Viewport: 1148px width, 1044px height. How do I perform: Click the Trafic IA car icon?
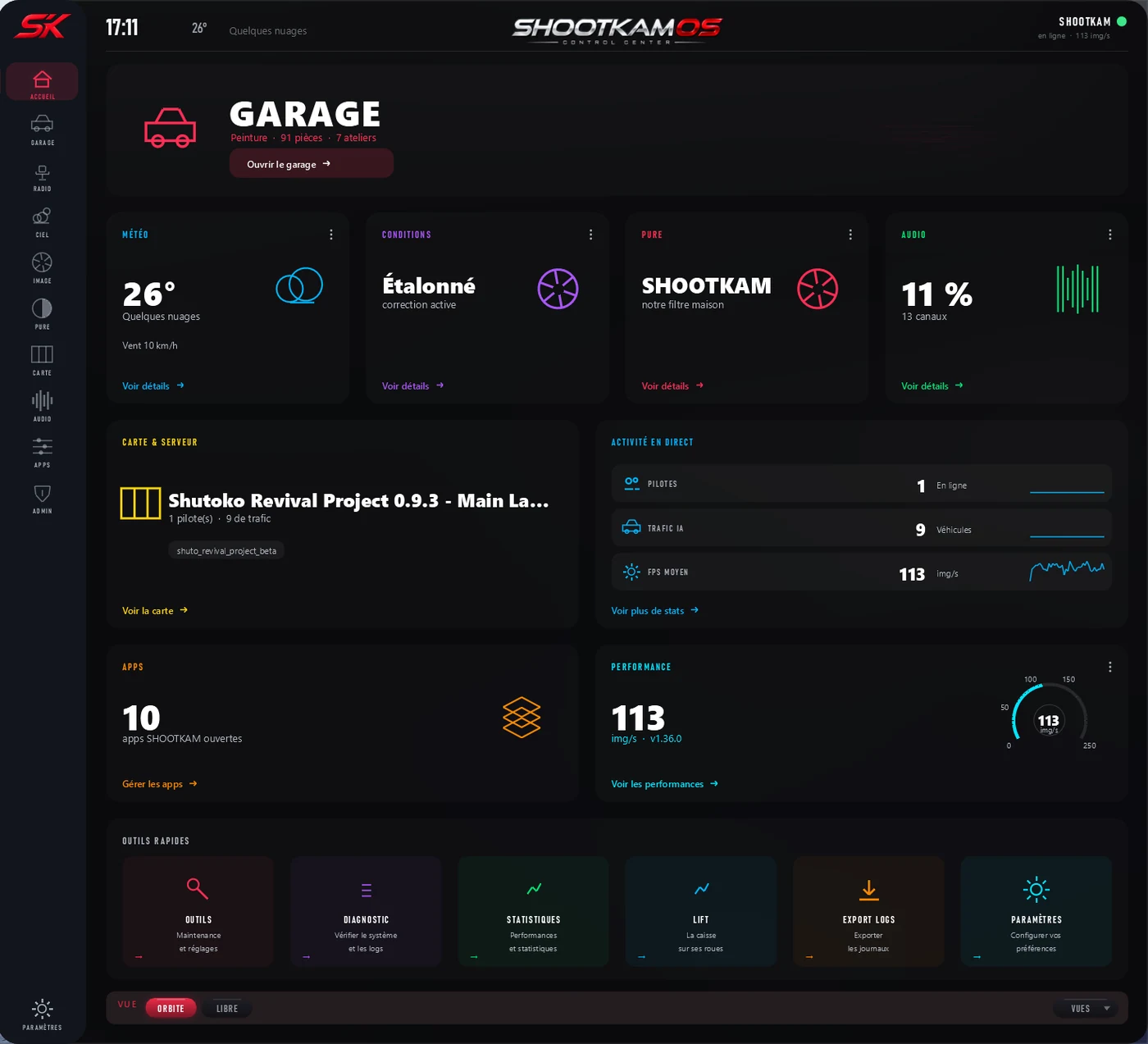[631, 527]
